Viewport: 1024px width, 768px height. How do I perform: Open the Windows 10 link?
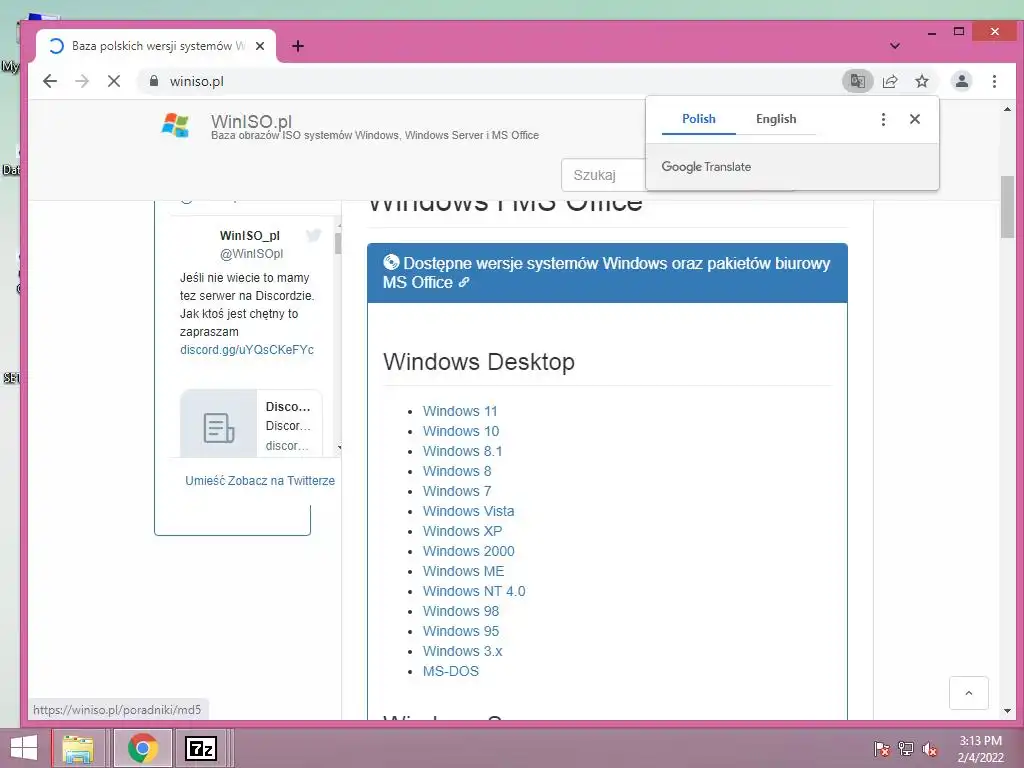[x=460, y=431]
